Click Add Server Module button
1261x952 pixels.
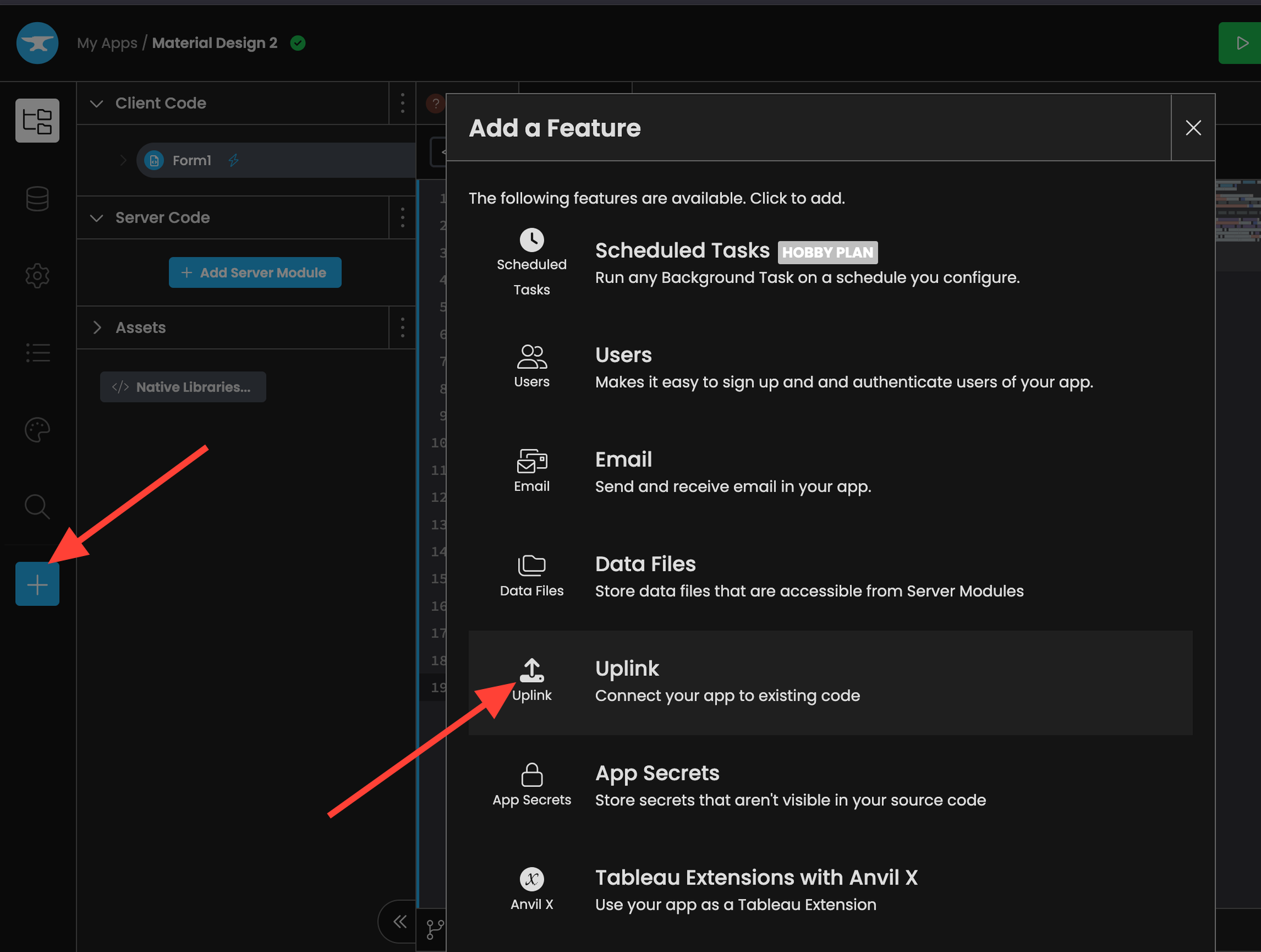point(255,272)
